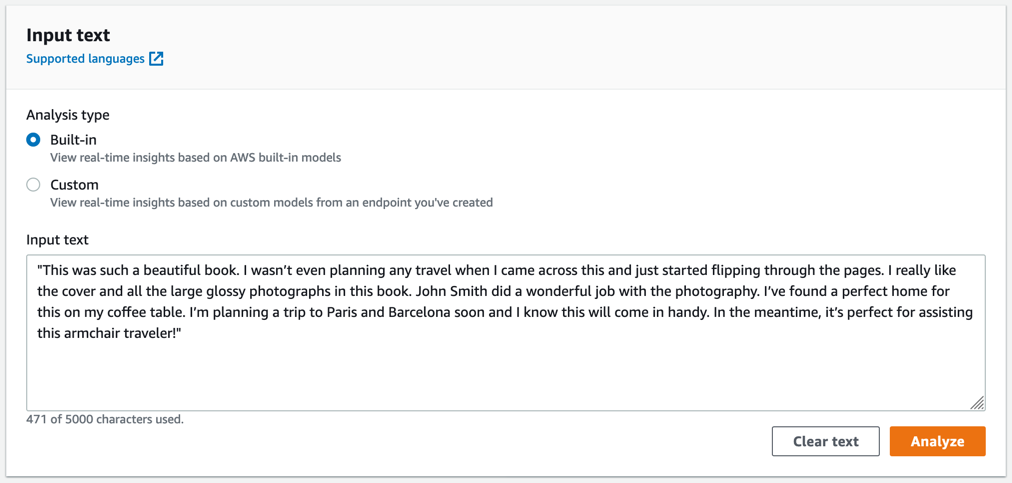Open the Supported languages link

[85, 59]
